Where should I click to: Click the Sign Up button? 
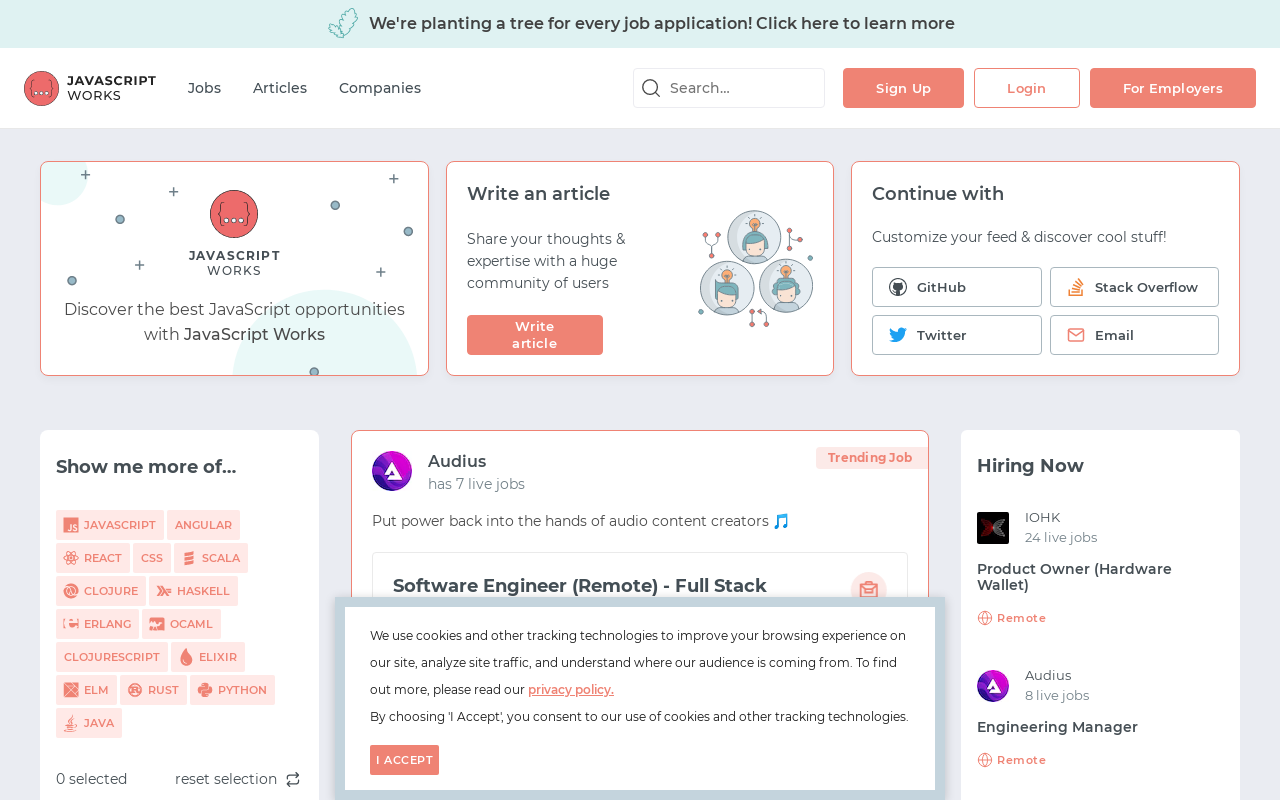click(903, 88)
